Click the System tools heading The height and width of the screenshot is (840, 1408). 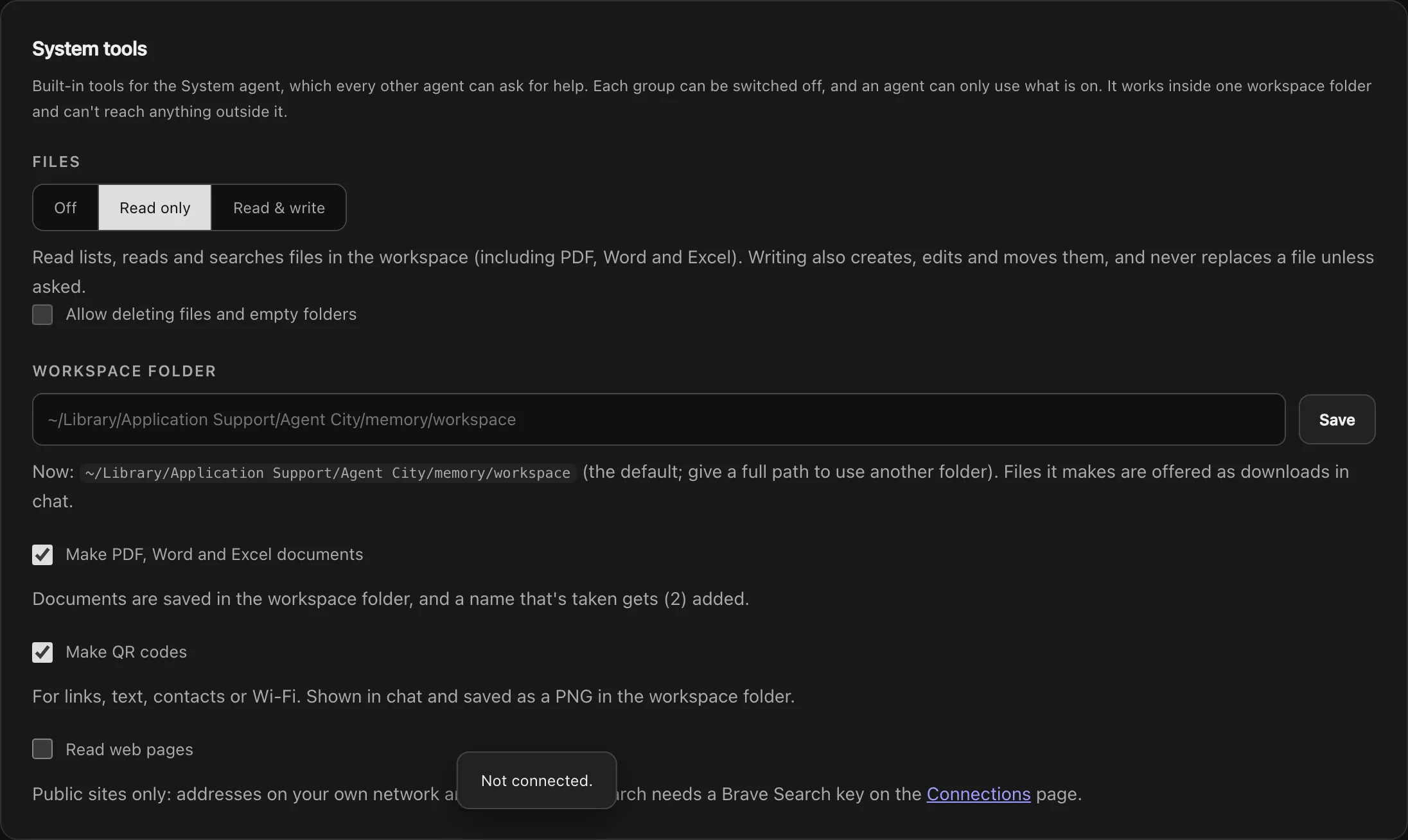click(89, 49)
